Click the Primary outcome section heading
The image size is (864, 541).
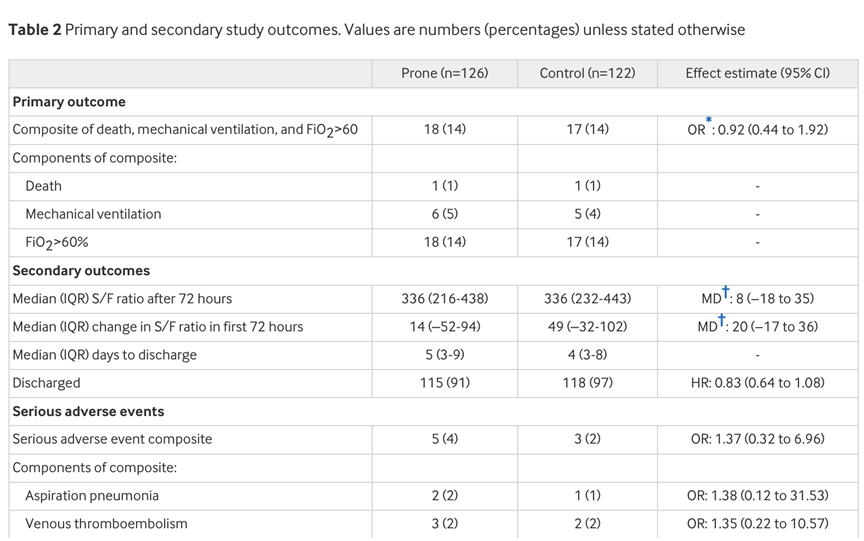click(x=69, y=102)
